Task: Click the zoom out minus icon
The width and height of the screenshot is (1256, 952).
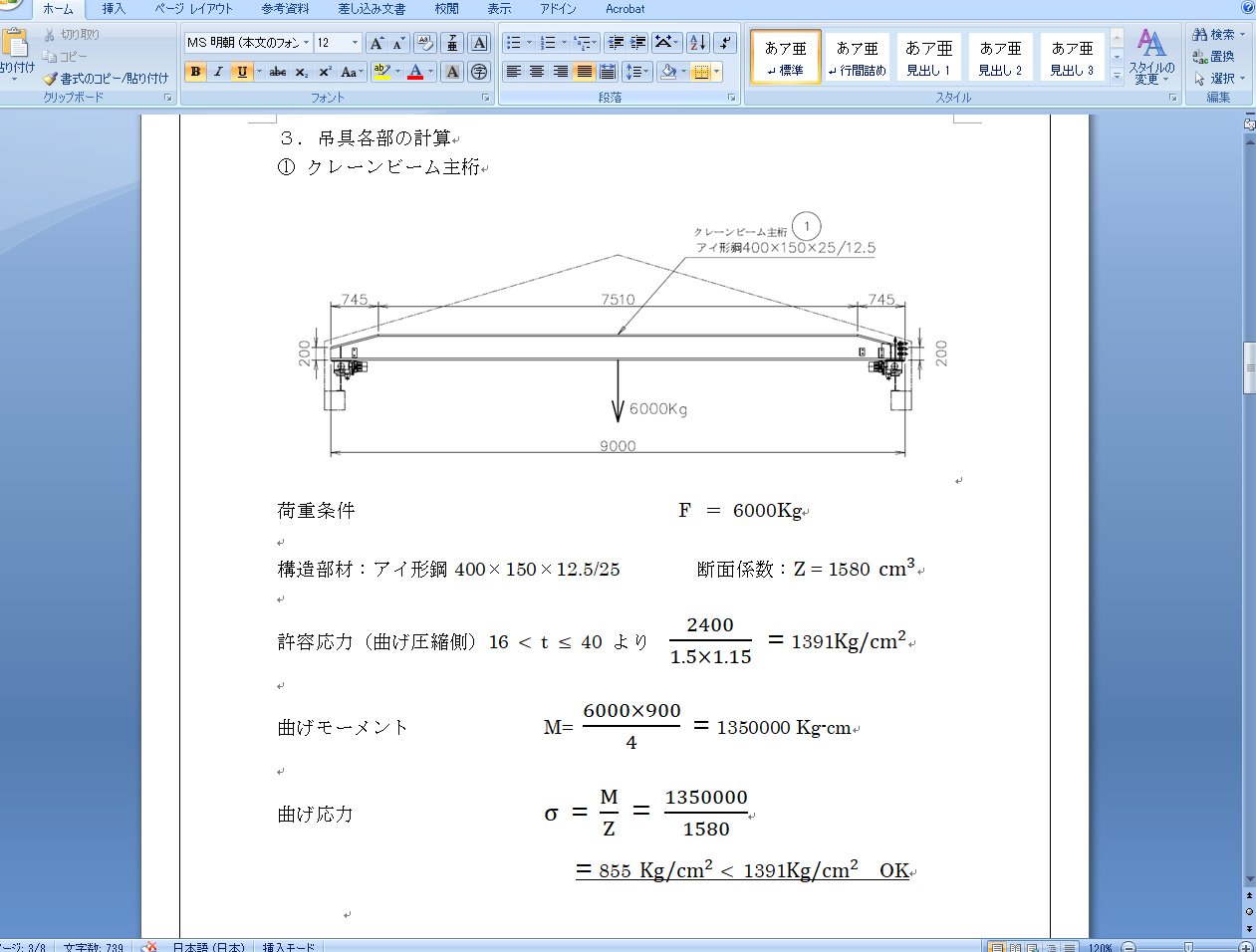Action: point(1129,947)
